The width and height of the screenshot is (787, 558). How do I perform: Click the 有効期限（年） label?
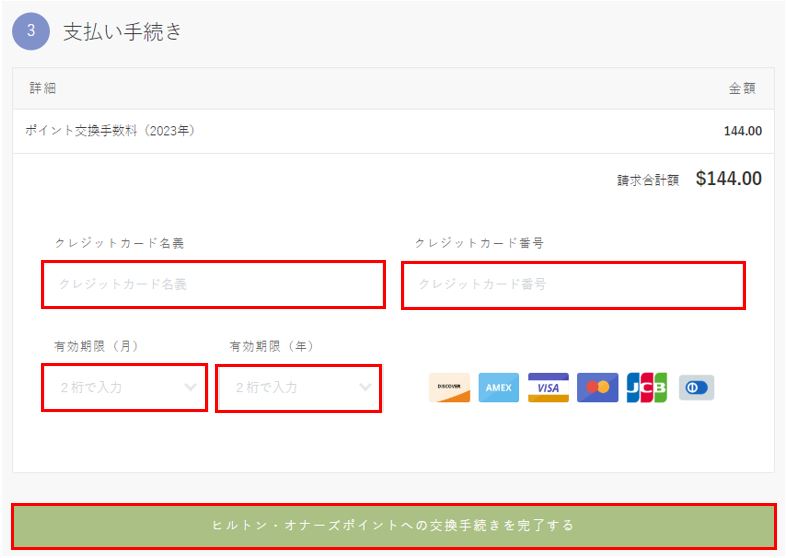pos(272,346)
